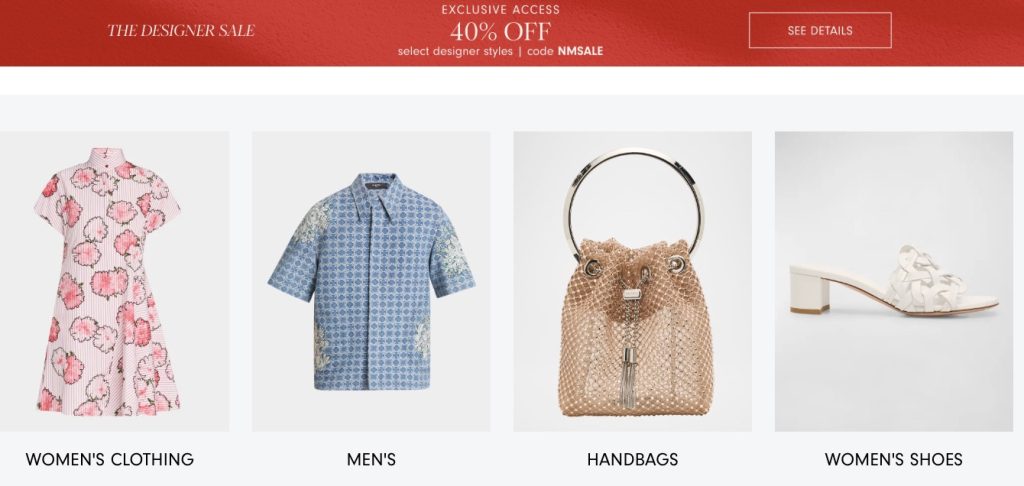Click the EXCLUSIVE ACCESS text
Viewport: 1024px width, 486px height.
(x=500, y=10)
